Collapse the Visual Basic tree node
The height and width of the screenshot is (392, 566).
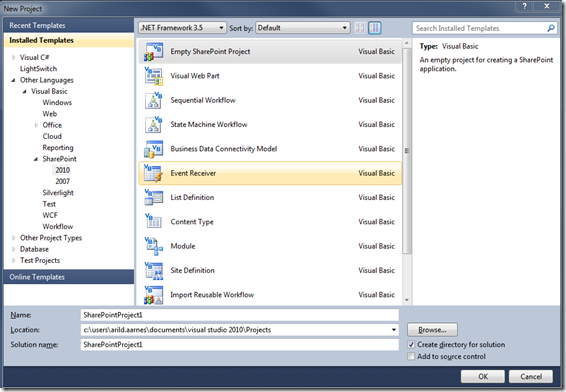[25, 91]
